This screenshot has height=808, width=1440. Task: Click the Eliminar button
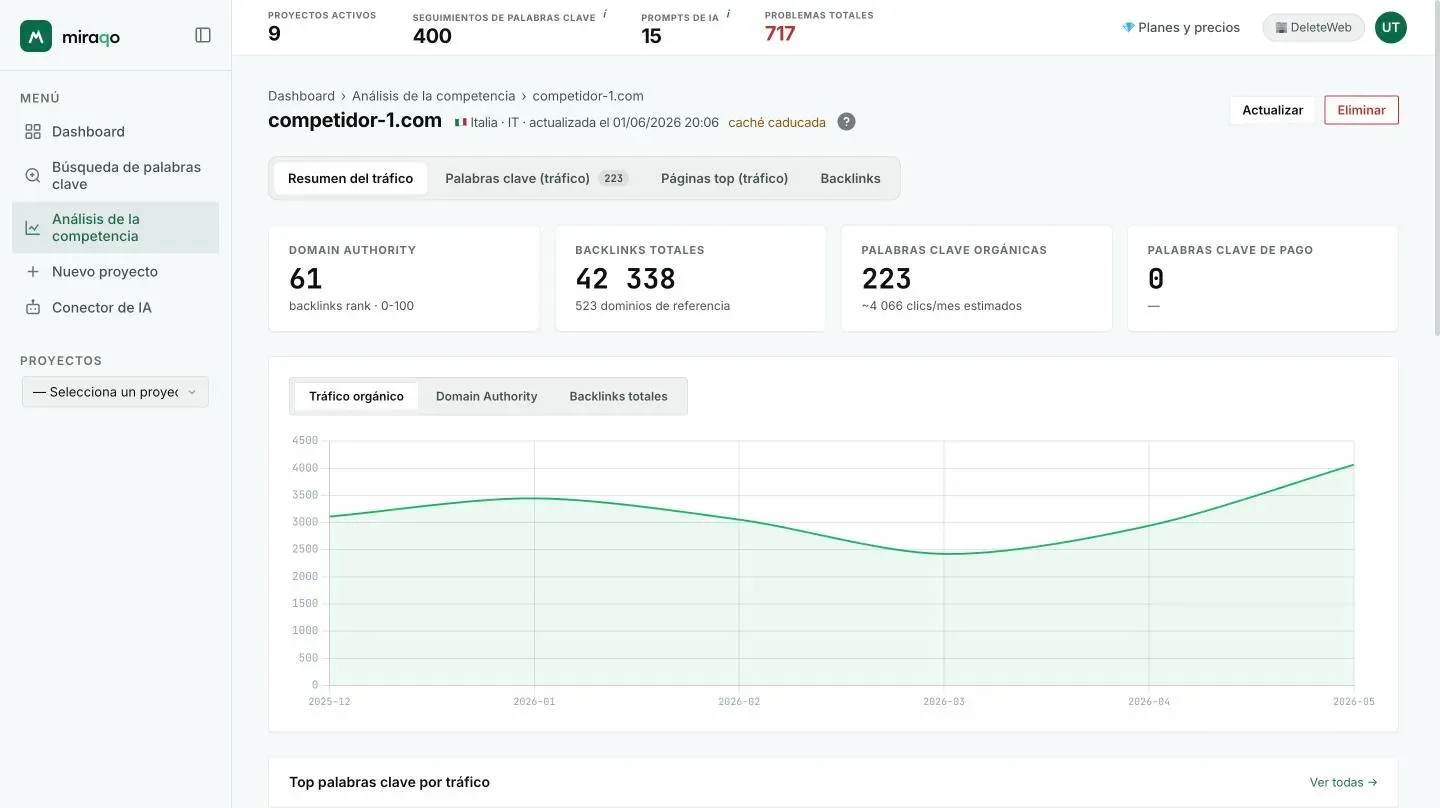(1361, 110)
